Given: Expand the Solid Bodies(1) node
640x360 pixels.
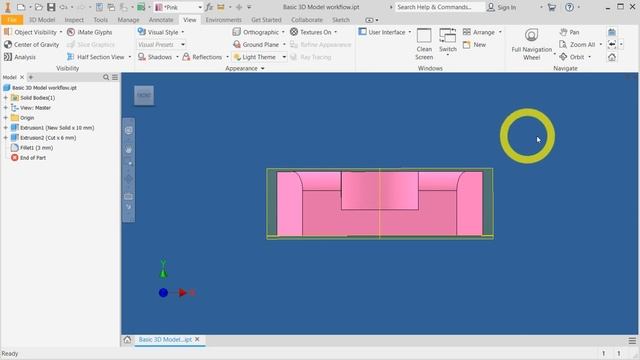Looking at the screenshot, I should pos(6,98).
